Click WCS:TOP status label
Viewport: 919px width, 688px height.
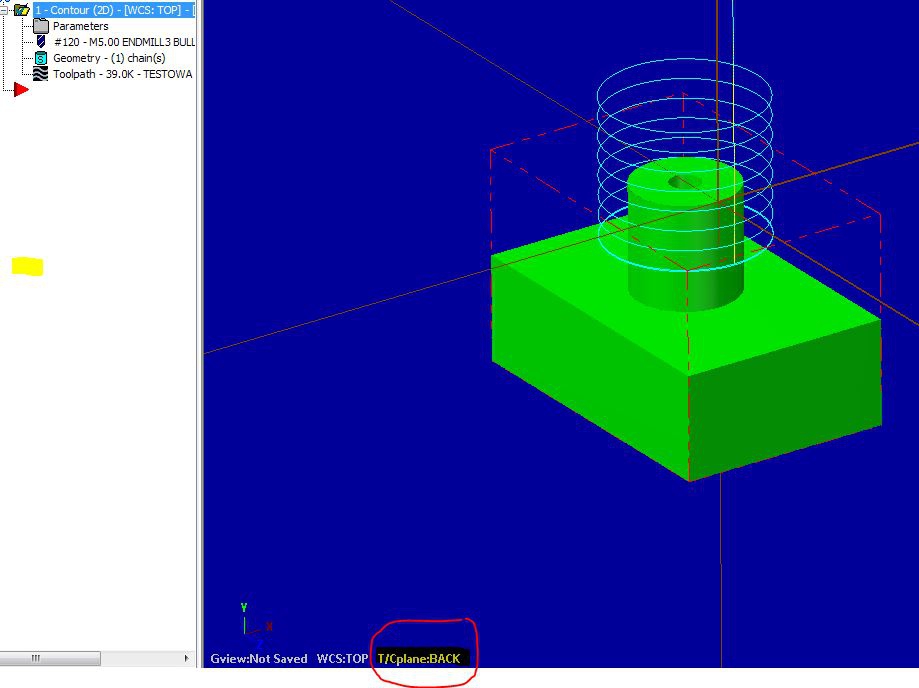342,659
